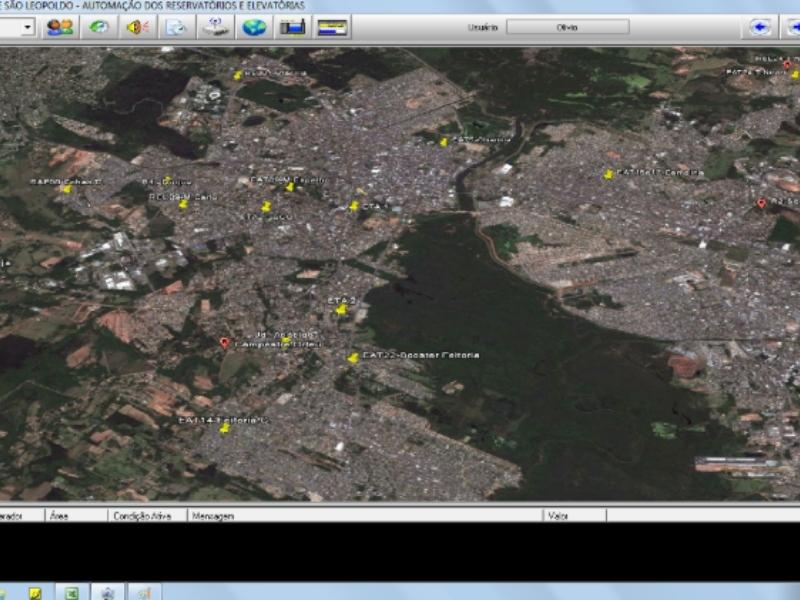Click the Usuário name field
The image size is (800, 600).
click(567, 27)
